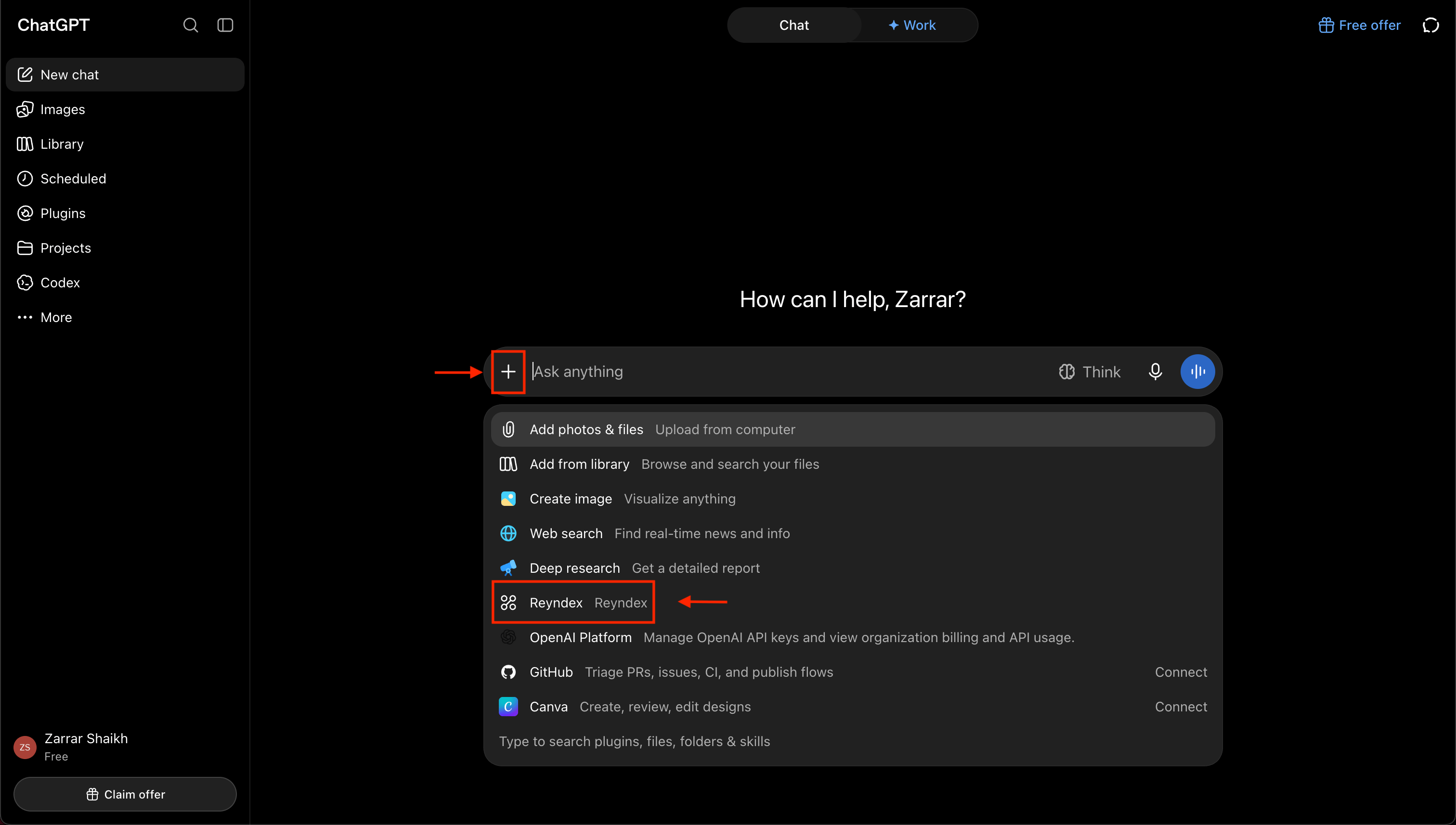Collapse the sidebar with panel icon
The width and height of the screenshot is (1456, 825).
225,25
